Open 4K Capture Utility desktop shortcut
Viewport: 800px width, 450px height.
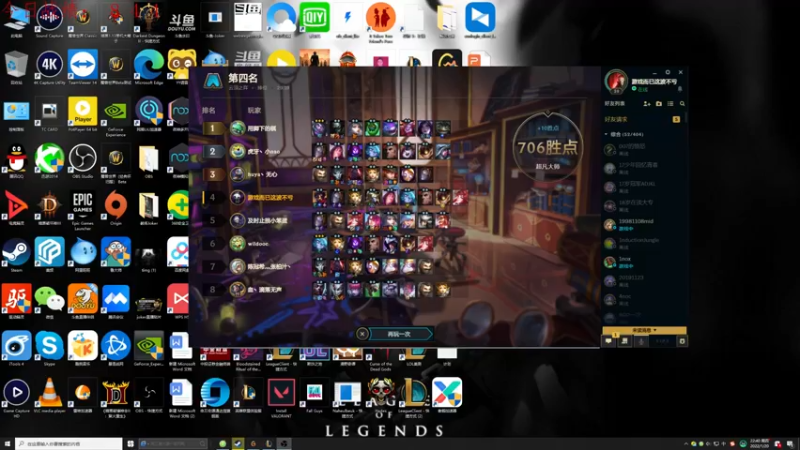tap(49, 67)
